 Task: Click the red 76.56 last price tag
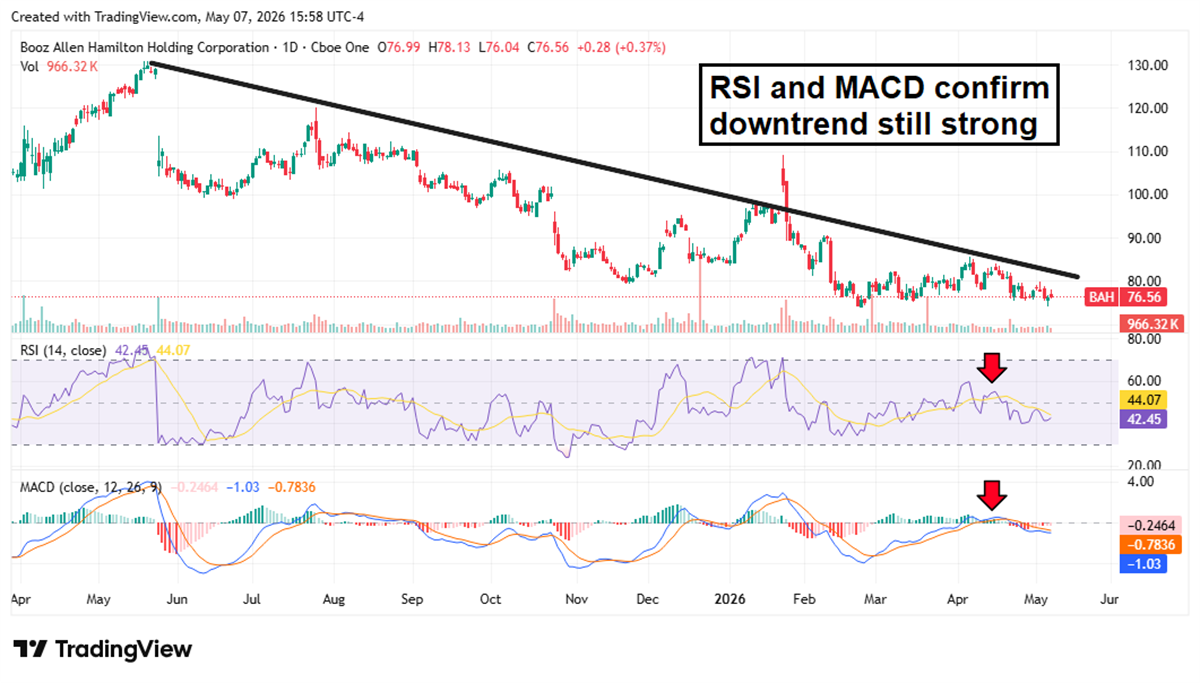coord(1145,297)
